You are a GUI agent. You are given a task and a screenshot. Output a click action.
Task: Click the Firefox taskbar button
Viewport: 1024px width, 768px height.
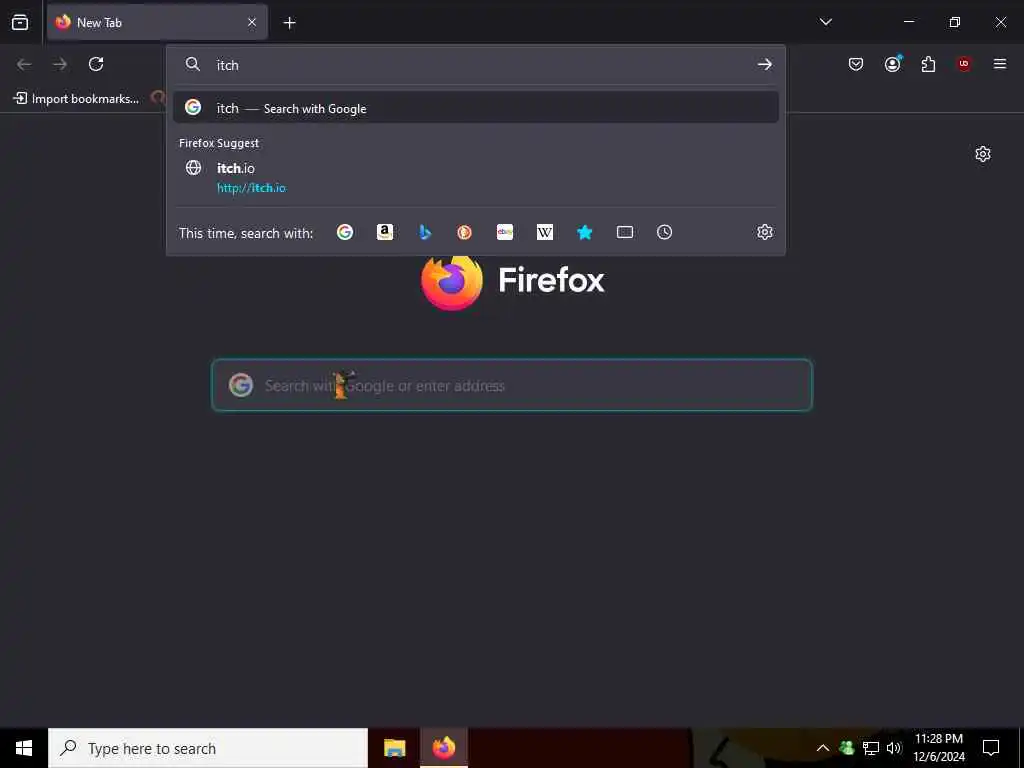pos(444,748)
